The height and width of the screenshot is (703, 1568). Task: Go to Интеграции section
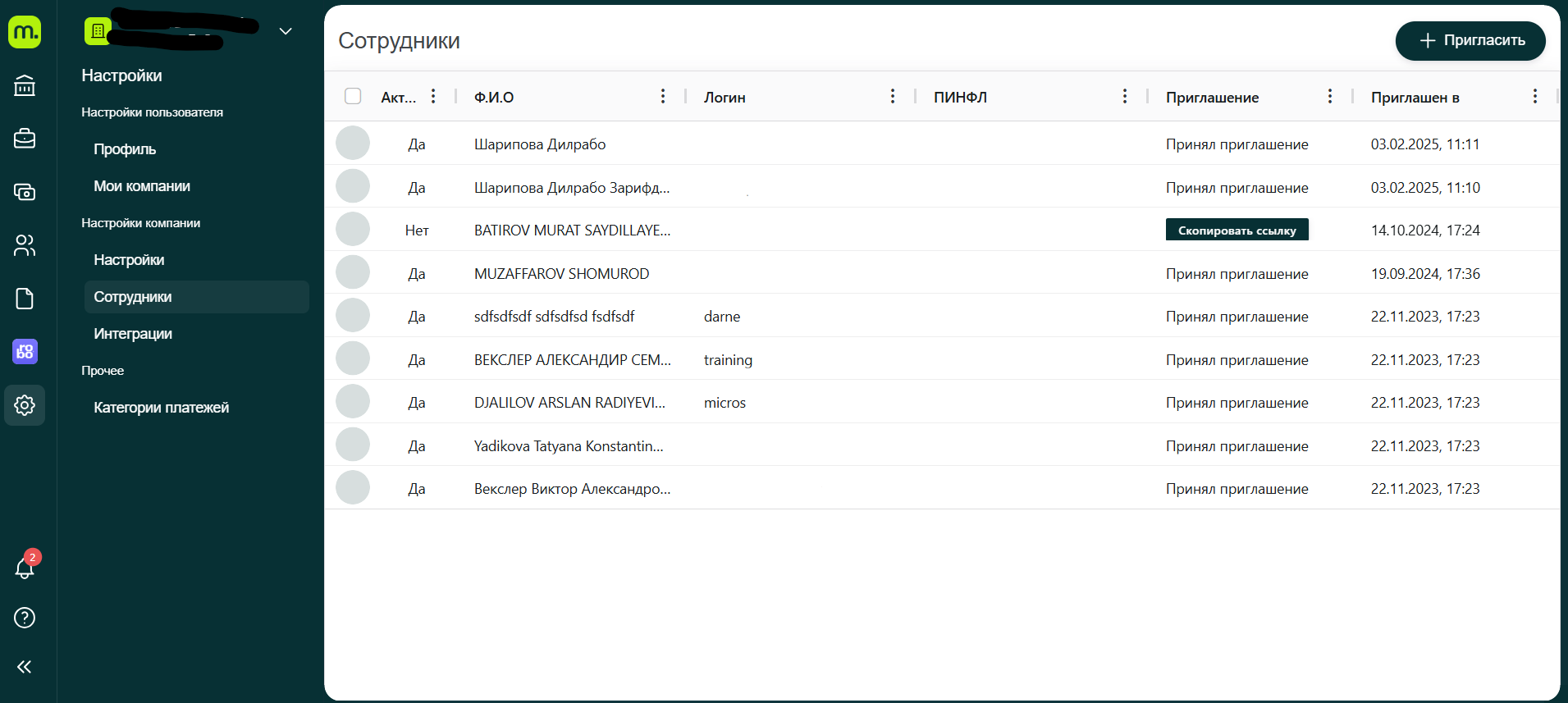click(133, 334)
